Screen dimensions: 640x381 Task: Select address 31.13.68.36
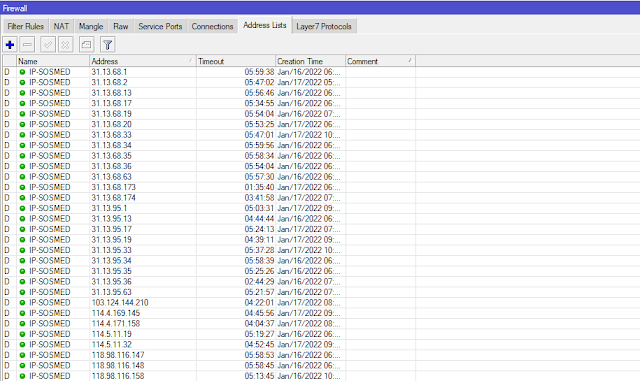(x=111, y=166)
